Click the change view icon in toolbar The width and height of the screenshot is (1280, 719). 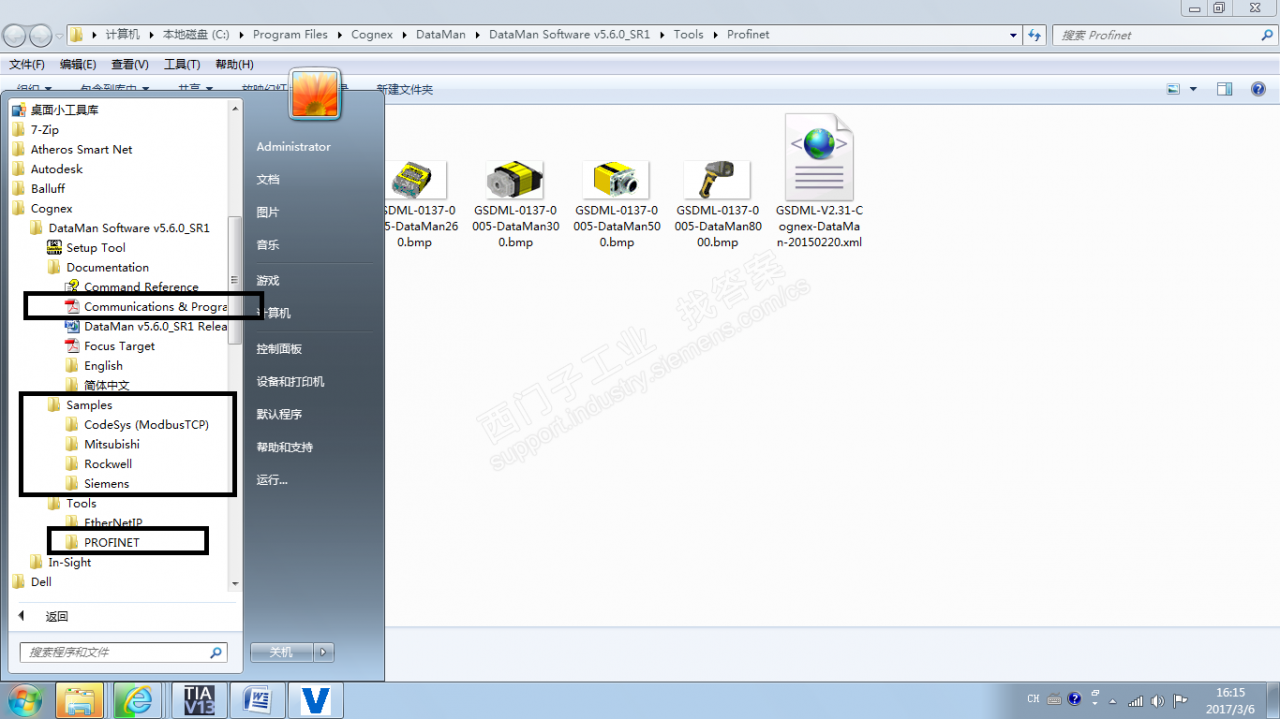[x=1174, y=89]
